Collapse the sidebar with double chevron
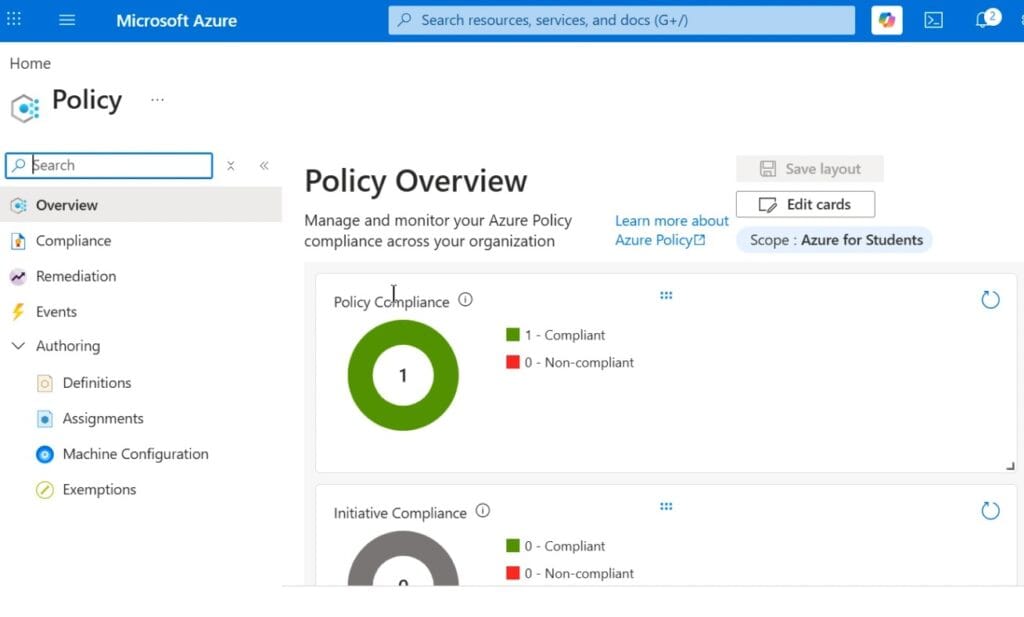Screen dimensions: 1024x617 (264, 166)
